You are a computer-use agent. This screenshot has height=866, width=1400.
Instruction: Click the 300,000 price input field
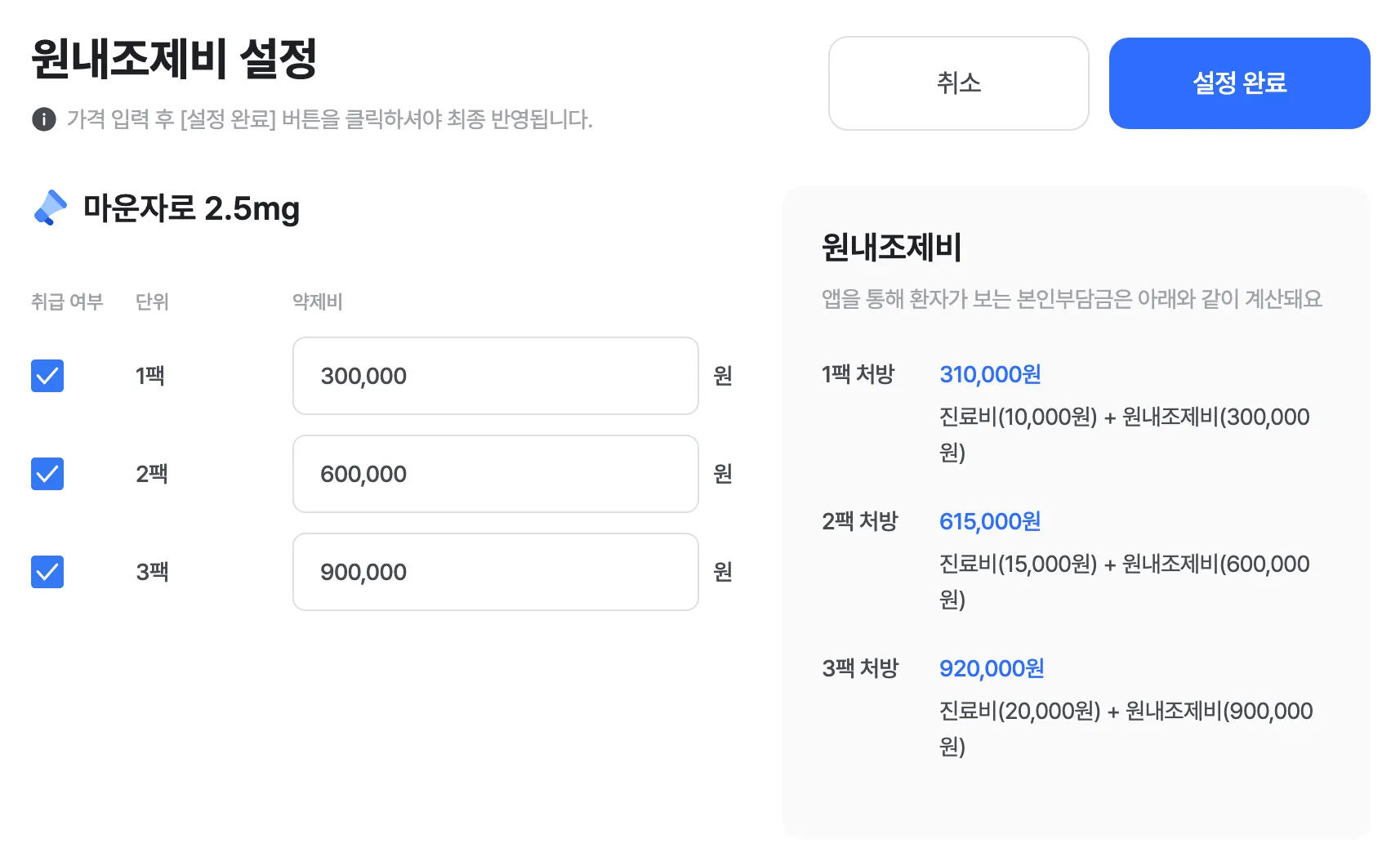point(495,376)
